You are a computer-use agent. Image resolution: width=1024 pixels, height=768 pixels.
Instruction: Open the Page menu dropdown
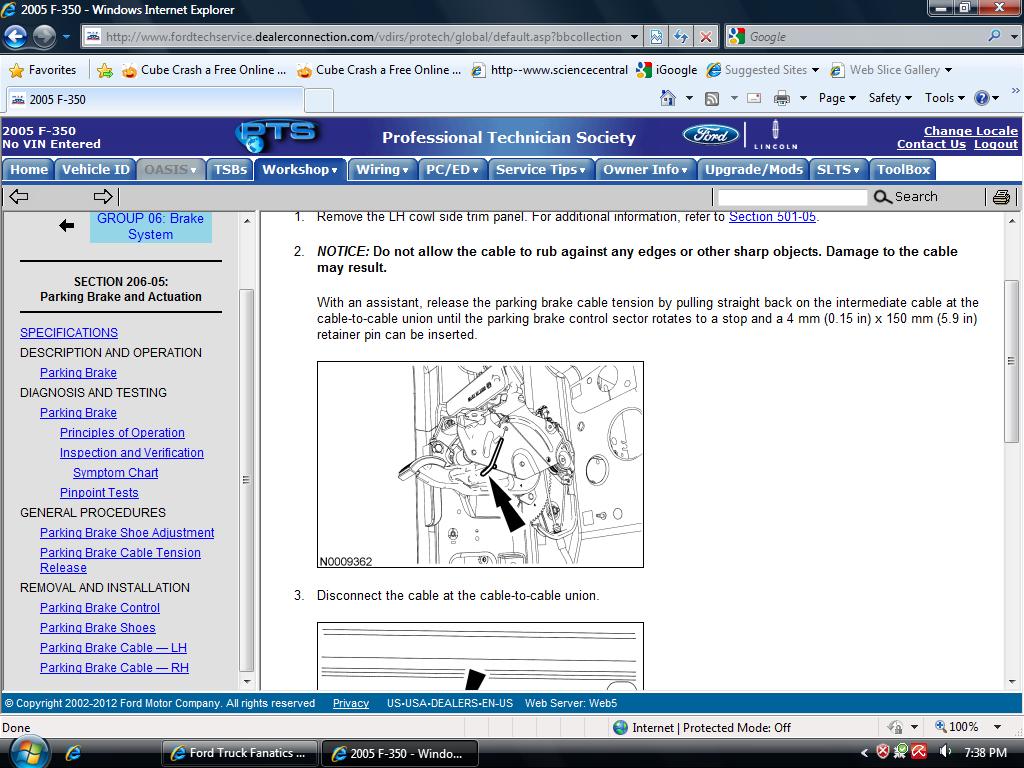pyautogui.click(x=837, y=98)
